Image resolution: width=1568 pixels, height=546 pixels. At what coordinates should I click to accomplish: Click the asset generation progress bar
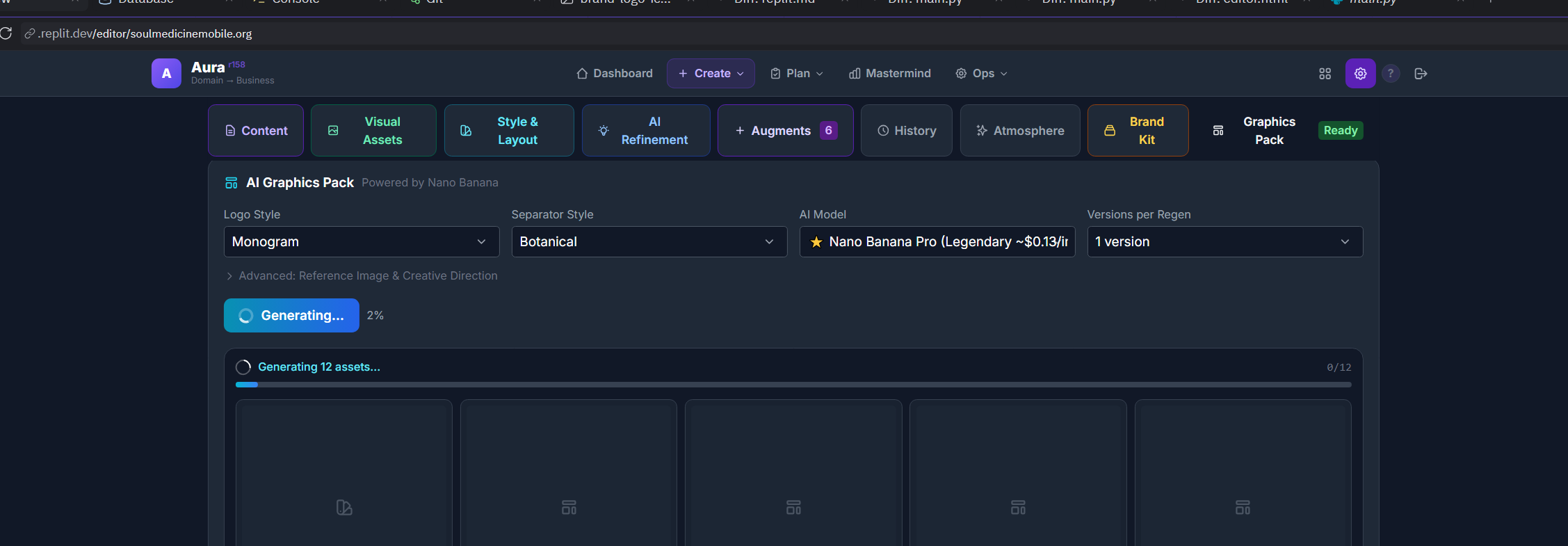793,385
